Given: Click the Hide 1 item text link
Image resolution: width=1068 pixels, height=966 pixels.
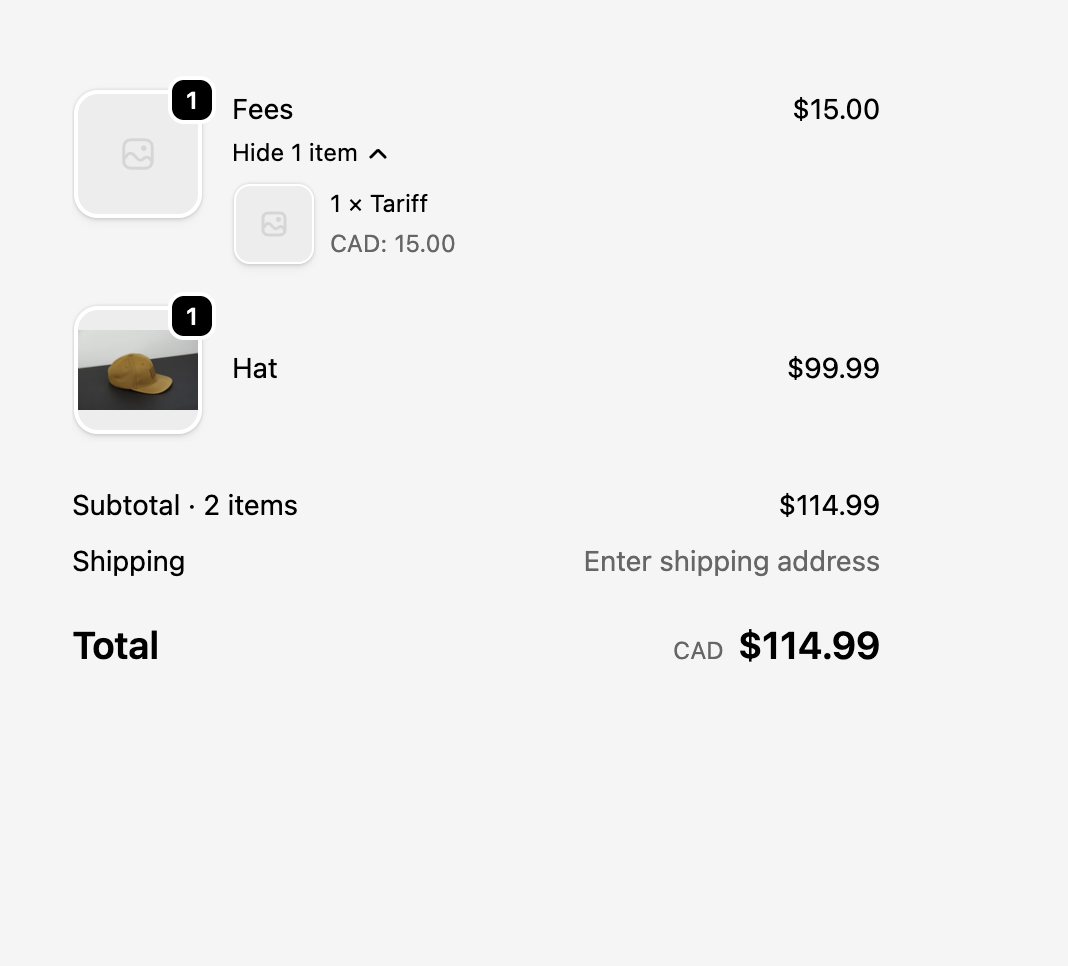Looking at the screenshot, I should tap(294, 152).
